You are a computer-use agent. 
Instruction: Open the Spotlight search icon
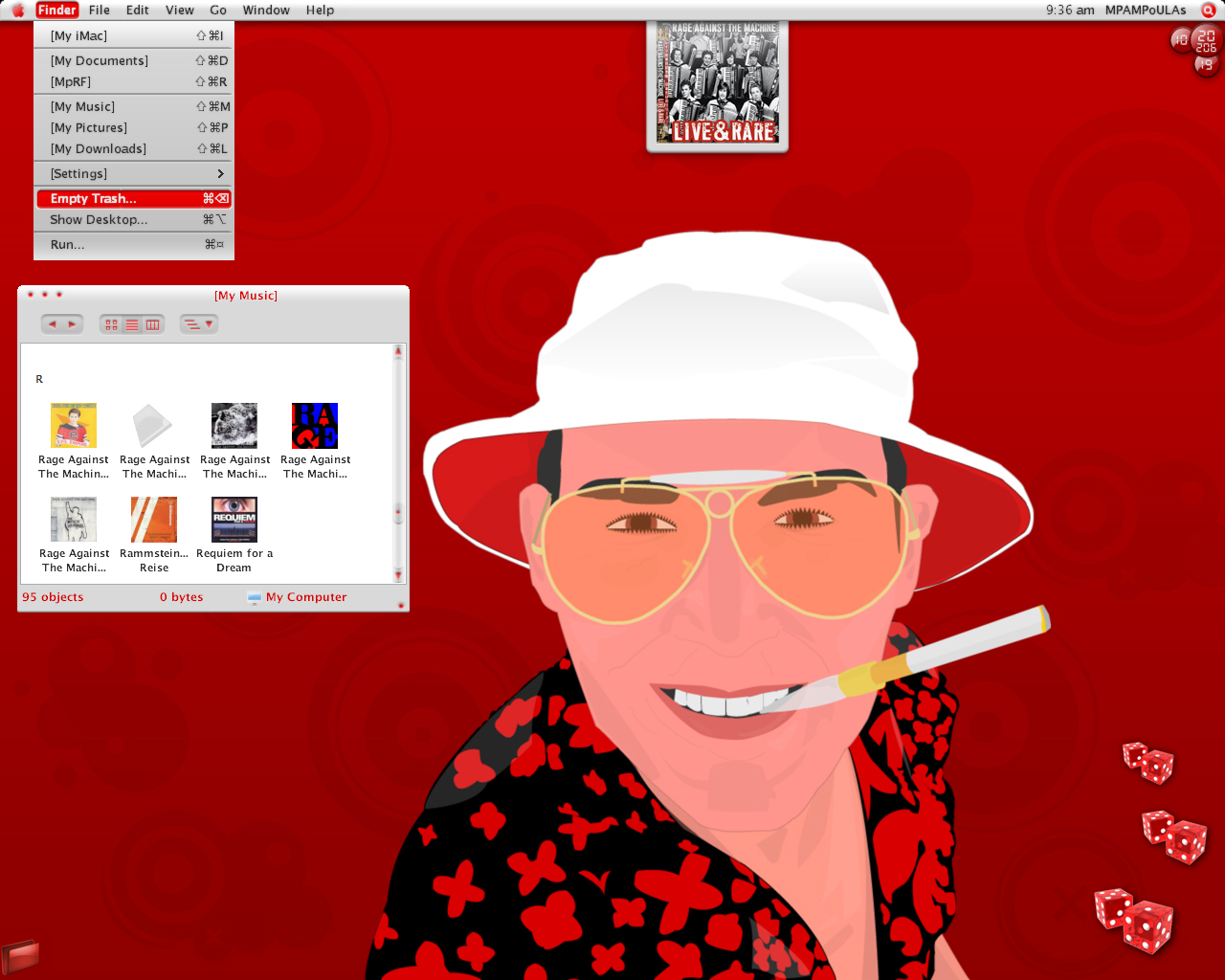[x=1208, y=10]
